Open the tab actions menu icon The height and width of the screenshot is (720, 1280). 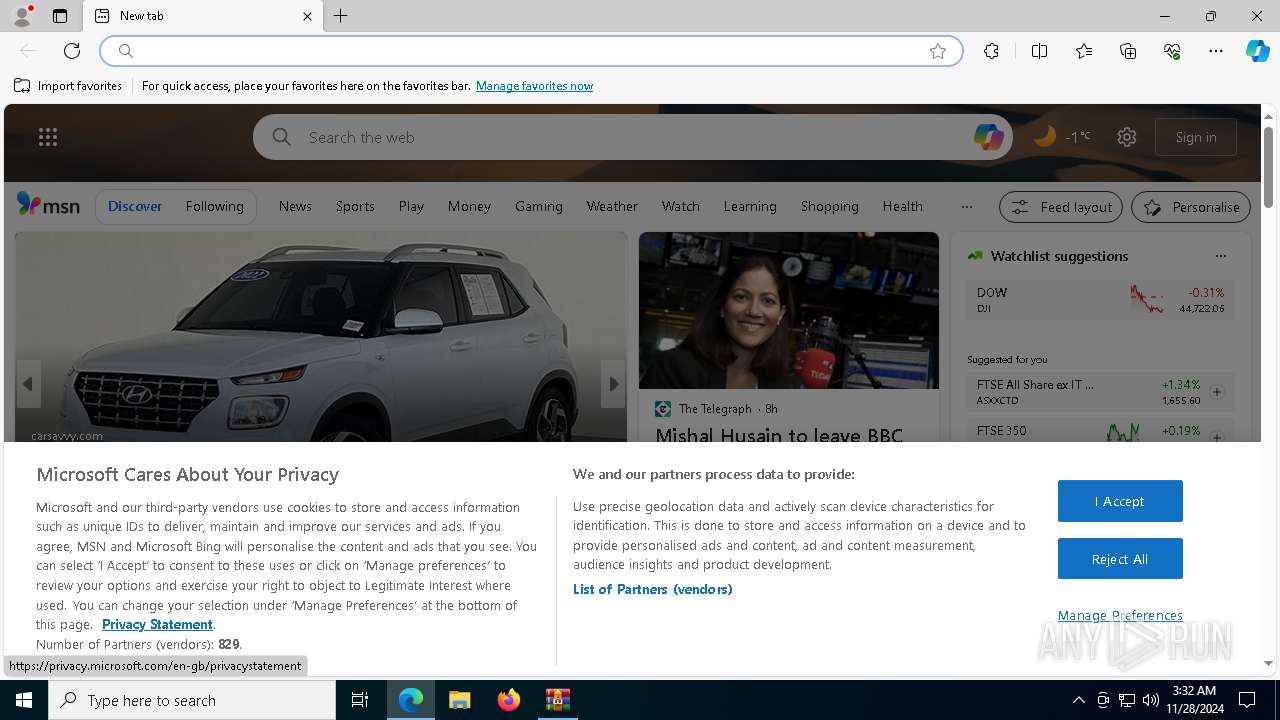(60, 16)
